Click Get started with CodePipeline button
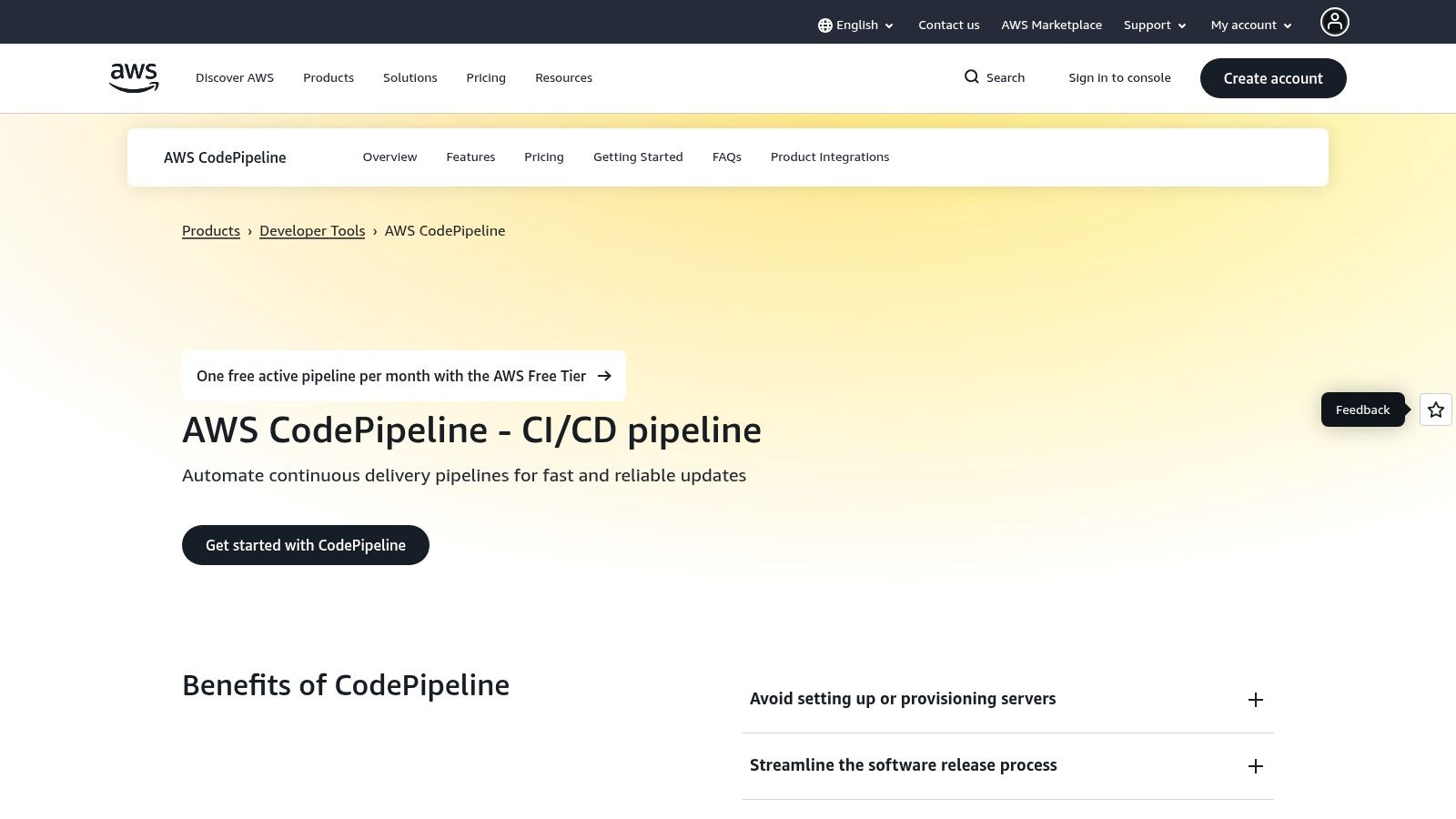Viewport: 1456px width, 819px height. tap(306, 545)
